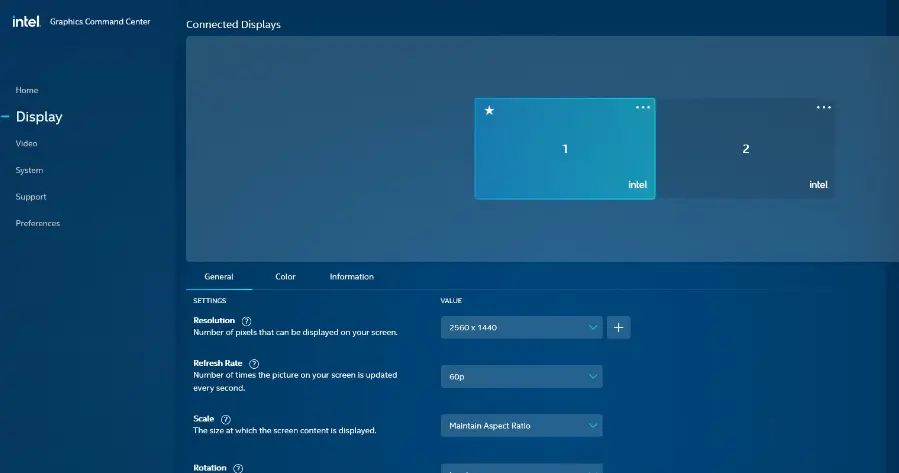Switch to the General tab
Image resolution: width=899 pixels, height=473 pixels.
[219, 276]
